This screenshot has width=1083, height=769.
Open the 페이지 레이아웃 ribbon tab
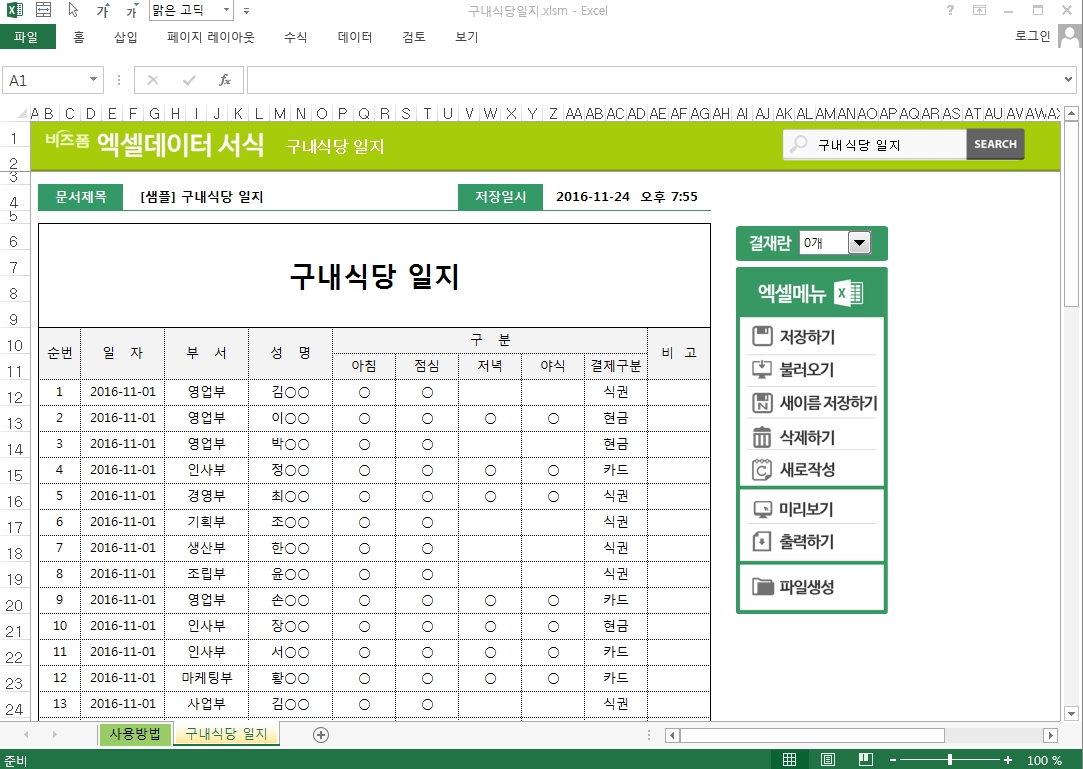click(211, 37)
